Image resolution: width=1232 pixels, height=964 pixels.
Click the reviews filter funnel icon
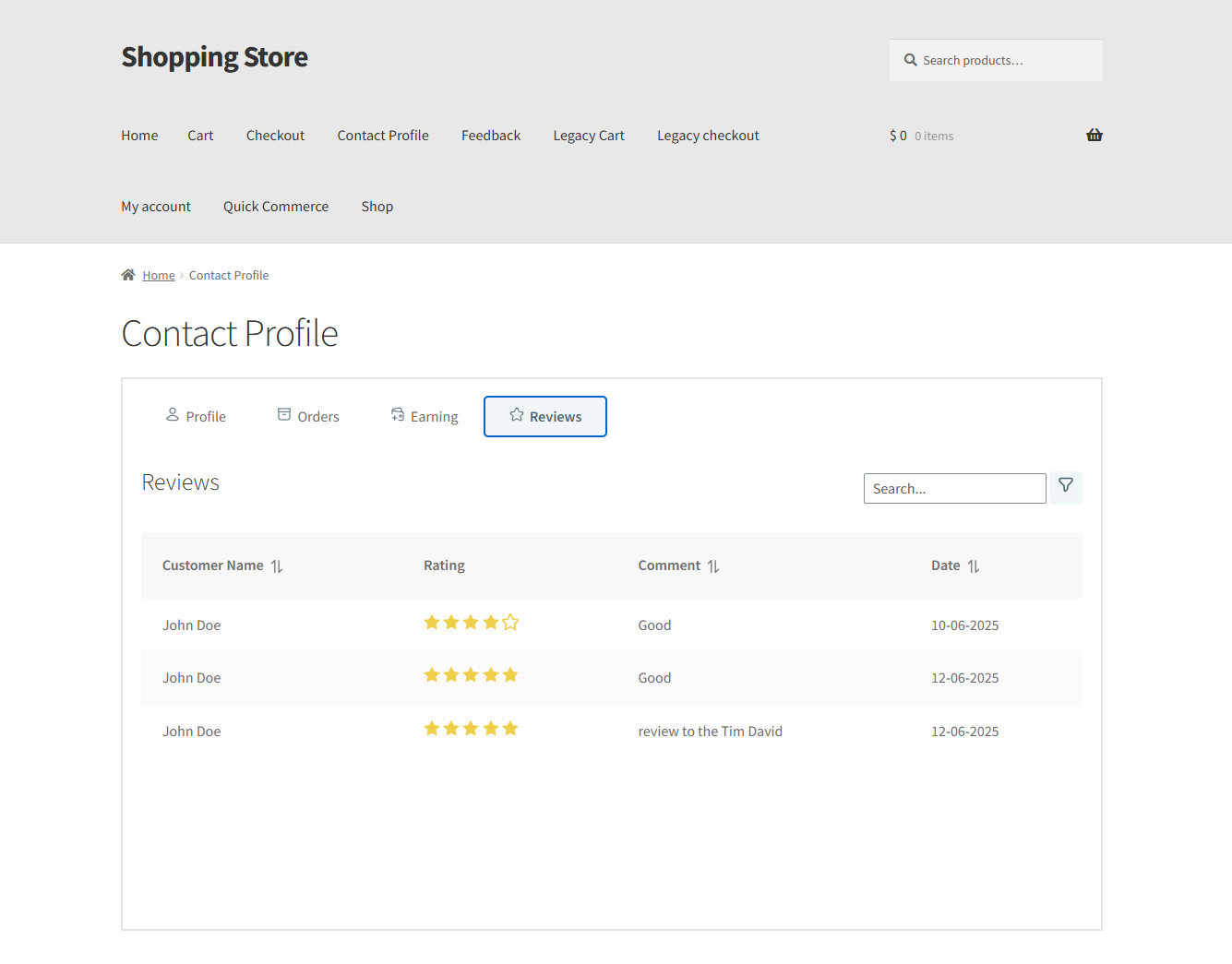[x=1065, y=486]
